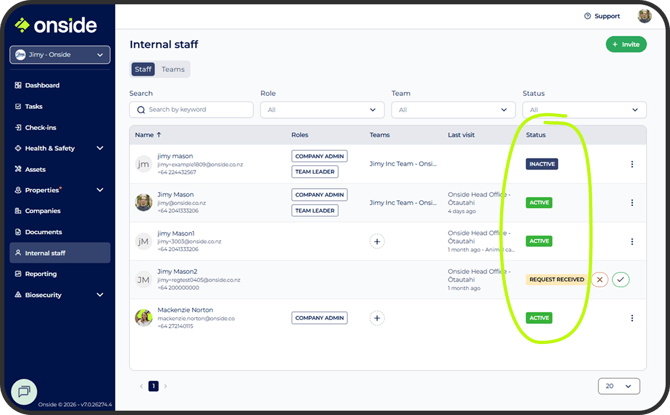Open the Team filter dropdown
This screenshot has width=670, height=415.
pyautogui.click(x=453, y=110)
